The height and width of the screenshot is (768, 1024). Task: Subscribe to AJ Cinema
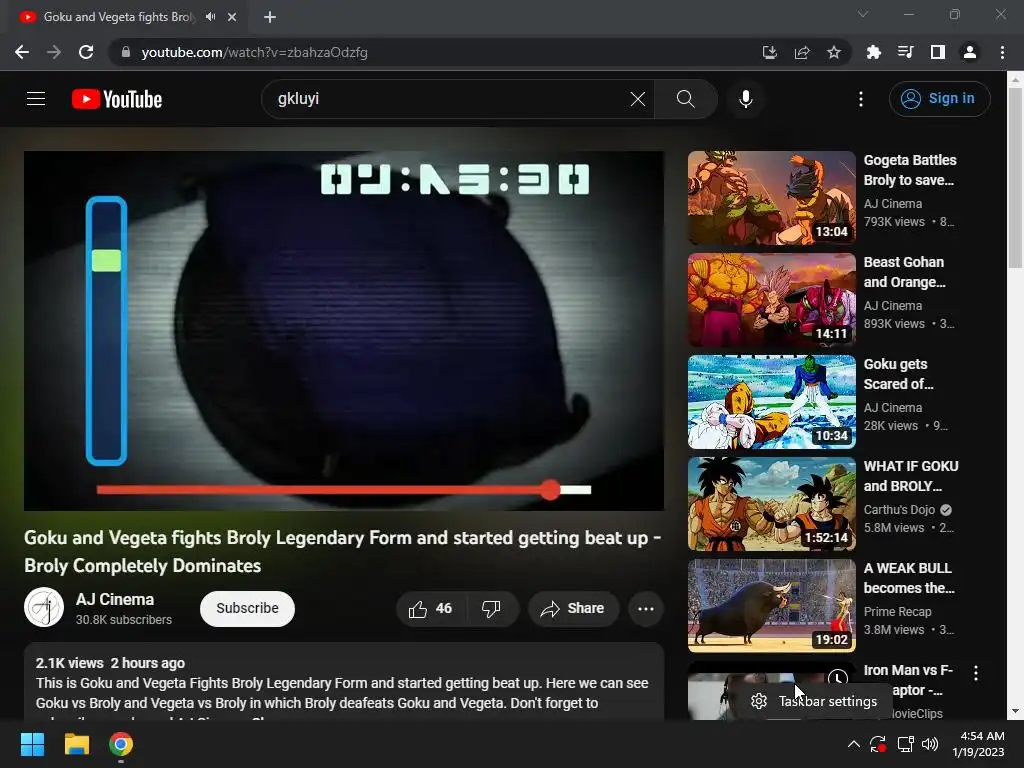248,609
